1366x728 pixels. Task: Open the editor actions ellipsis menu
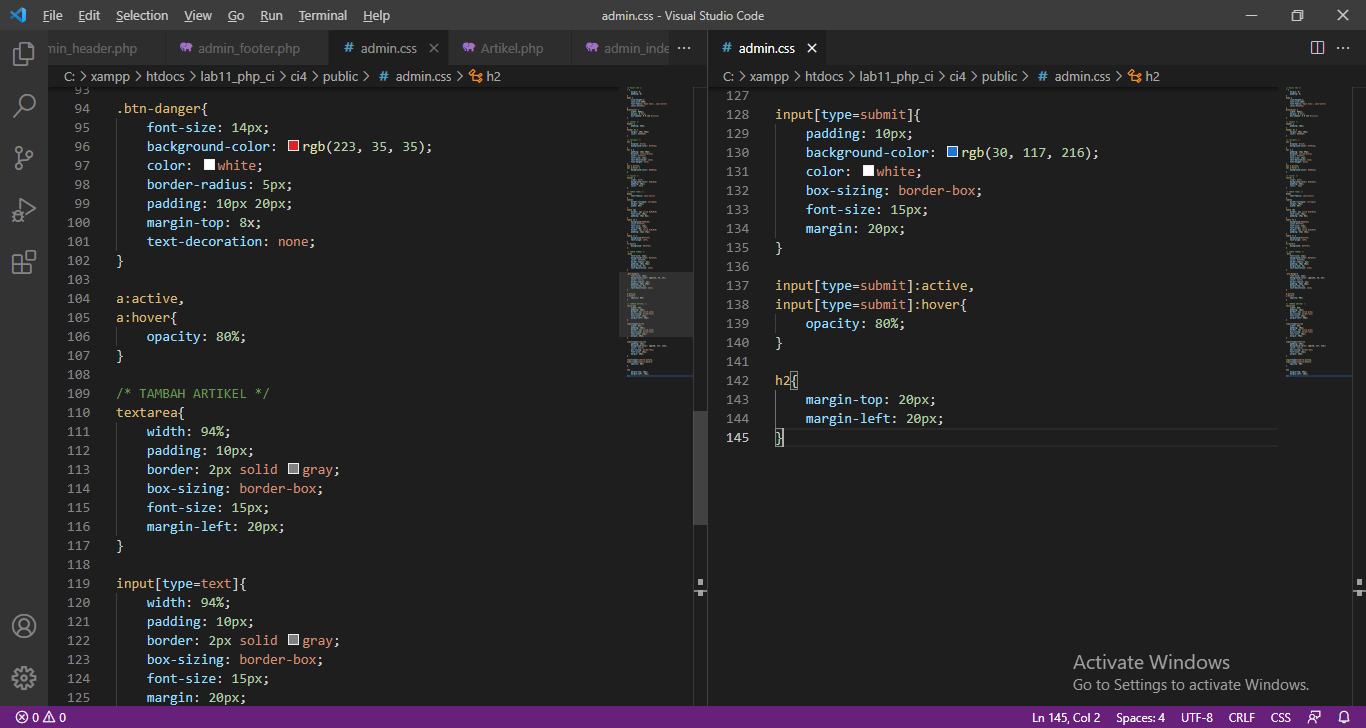point(1343,48)
